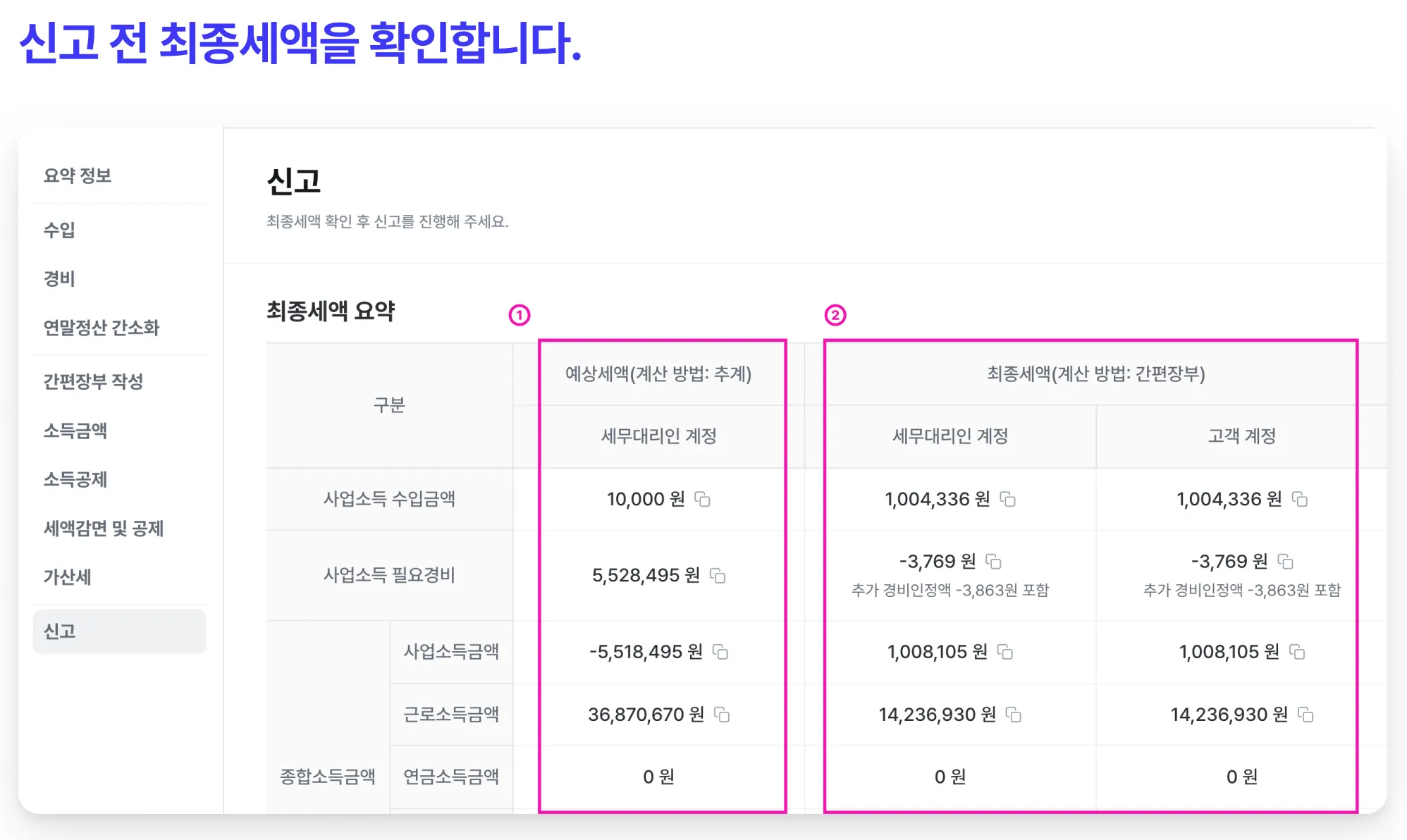Copy the 10,000 원 business income amount

[x=703, y=499]
